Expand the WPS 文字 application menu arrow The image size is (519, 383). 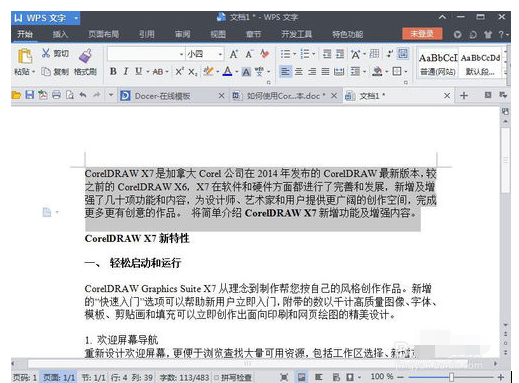pyautogui.click(x=76, y=18)
